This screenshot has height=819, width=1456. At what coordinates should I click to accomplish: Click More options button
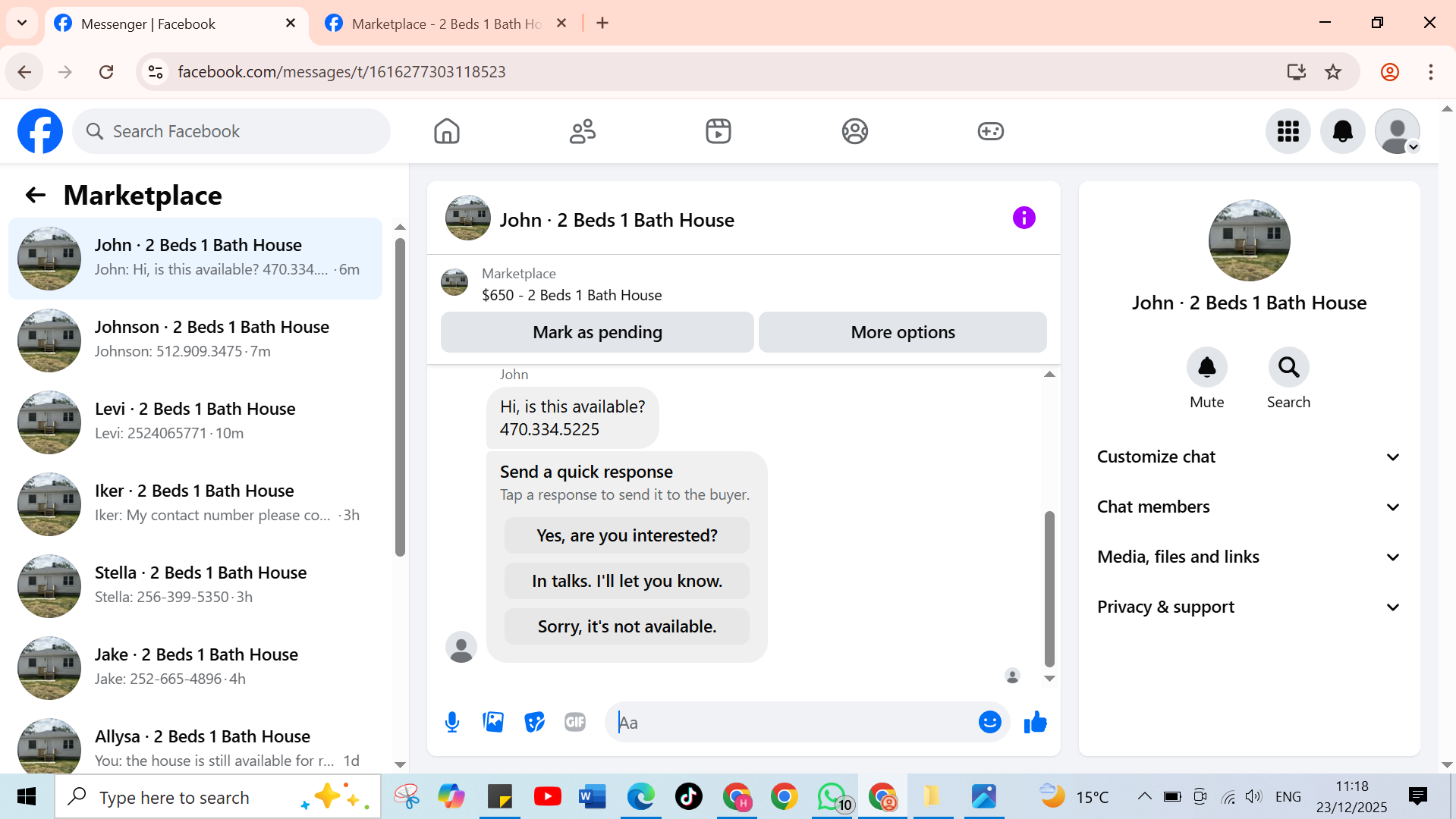pos(903,332)
